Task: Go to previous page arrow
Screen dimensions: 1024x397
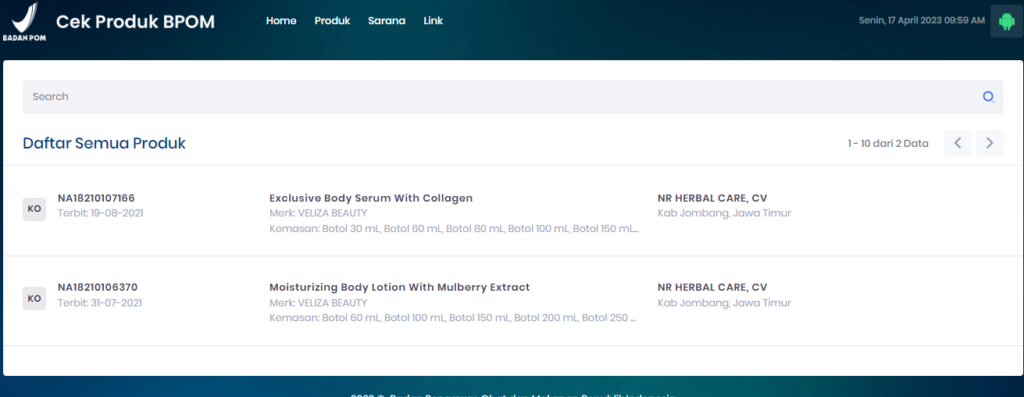Action: pos(957,143)
